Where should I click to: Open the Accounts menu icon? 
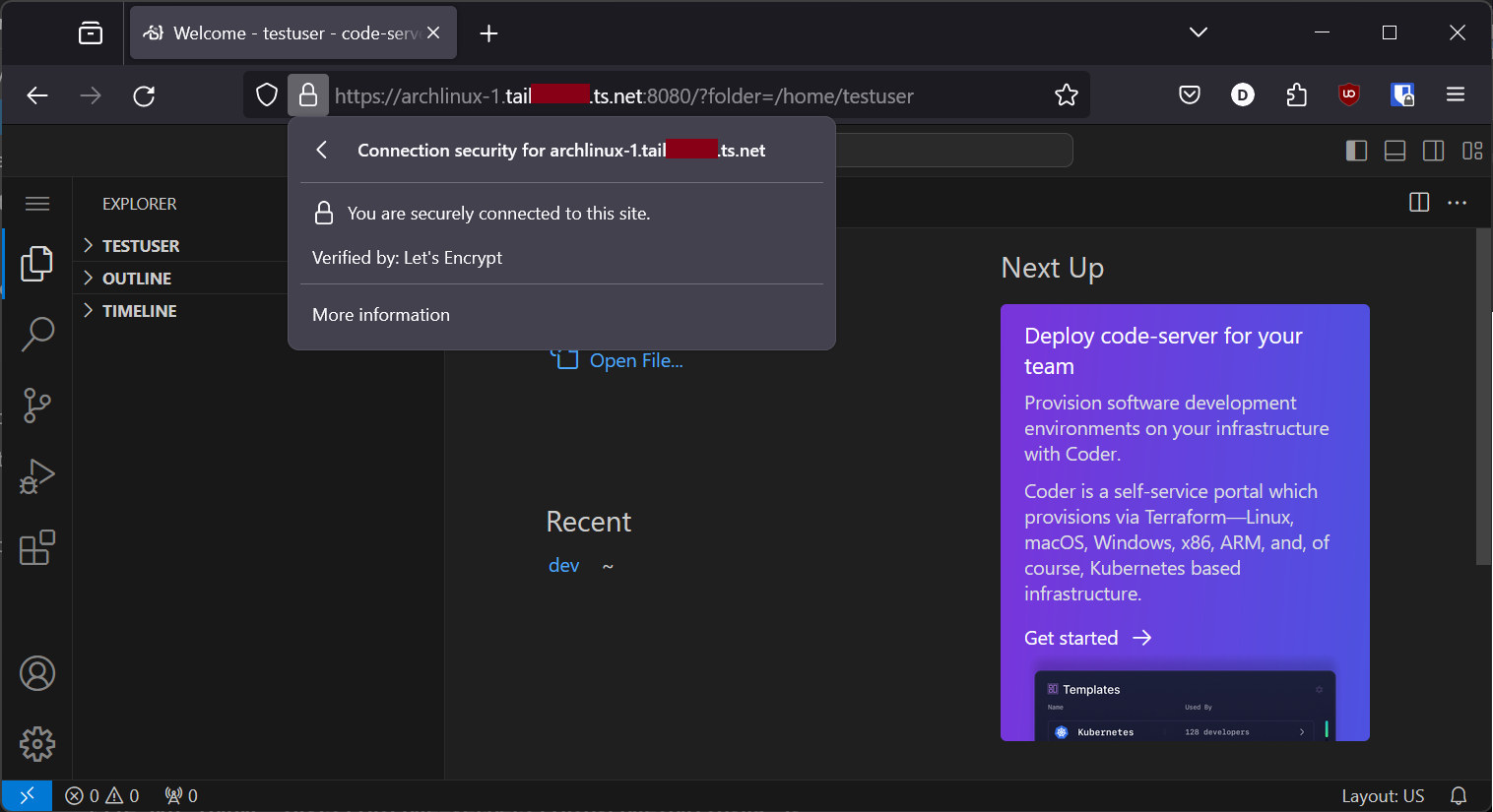pos(36,673)
